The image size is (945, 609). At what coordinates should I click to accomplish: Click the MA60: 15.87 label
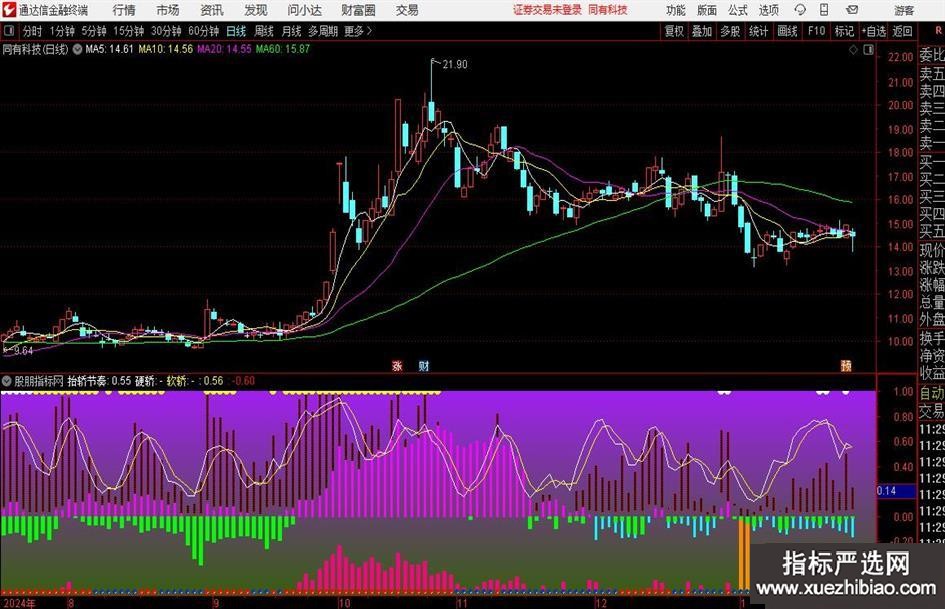283,49
